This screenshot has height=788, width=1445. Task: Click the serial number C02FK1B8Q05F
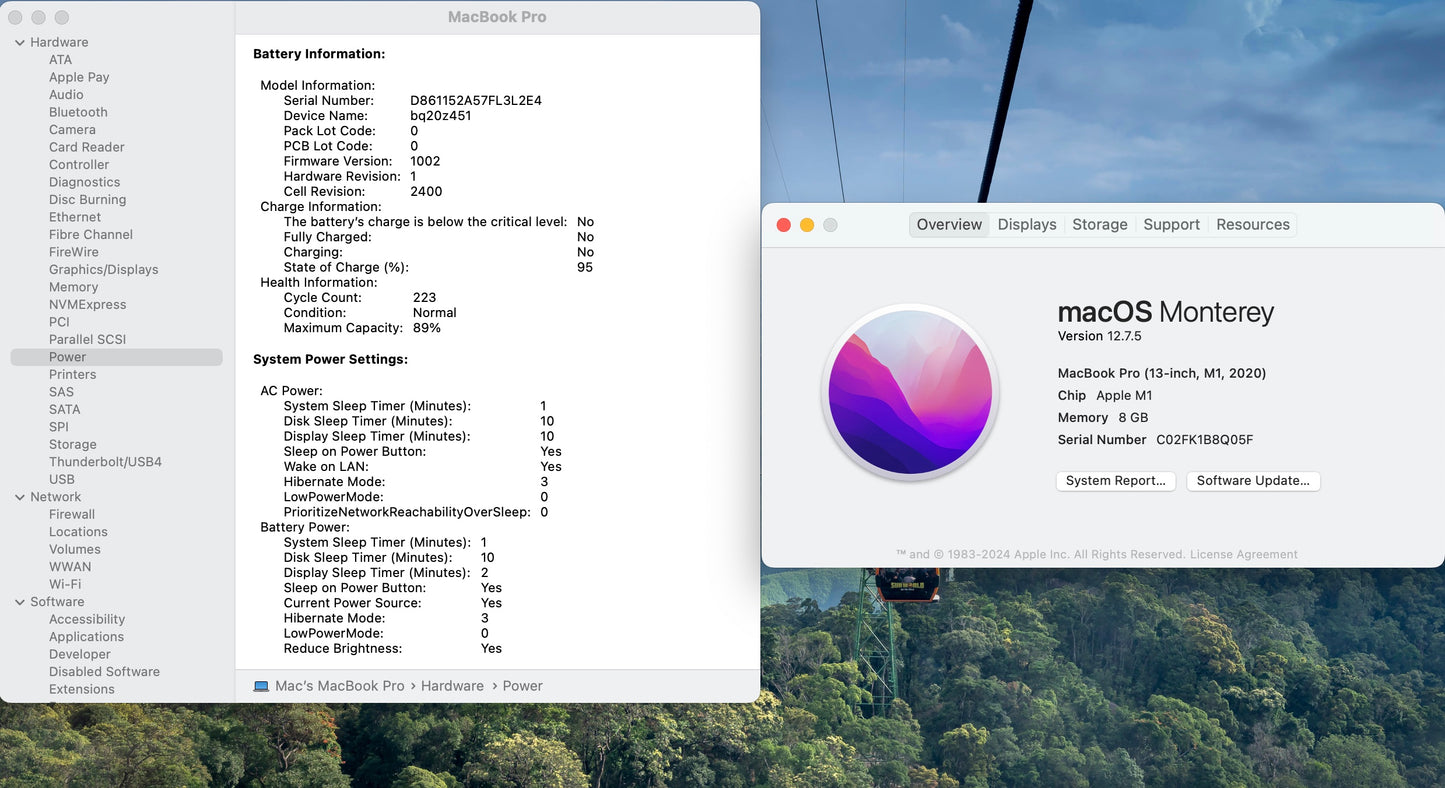(1205, 440)
